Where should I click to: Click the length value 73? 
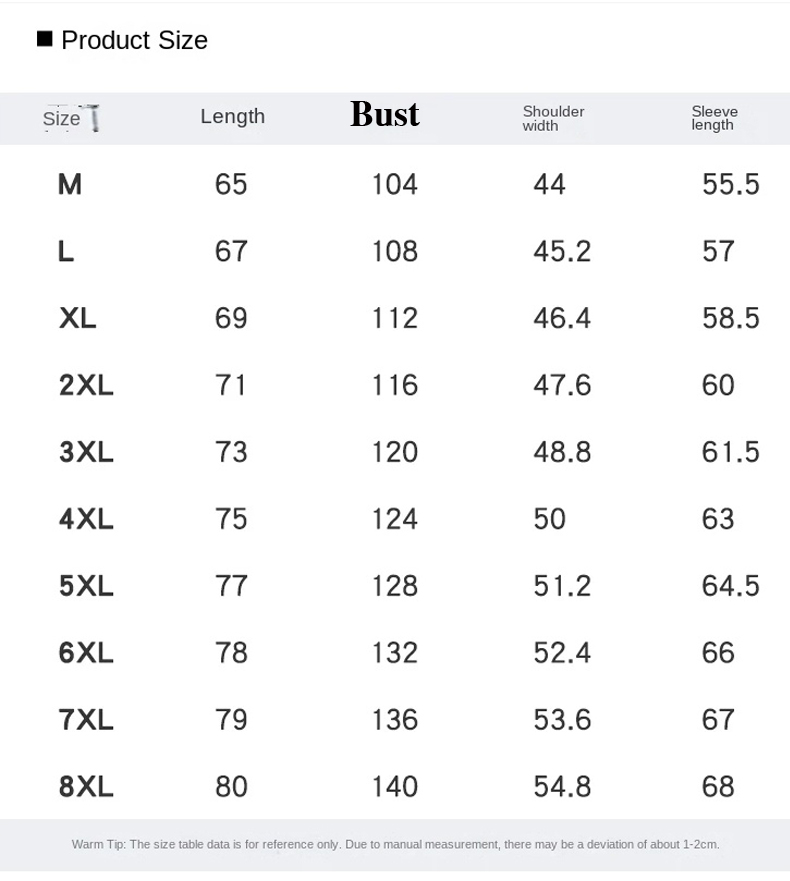[231, 452]
